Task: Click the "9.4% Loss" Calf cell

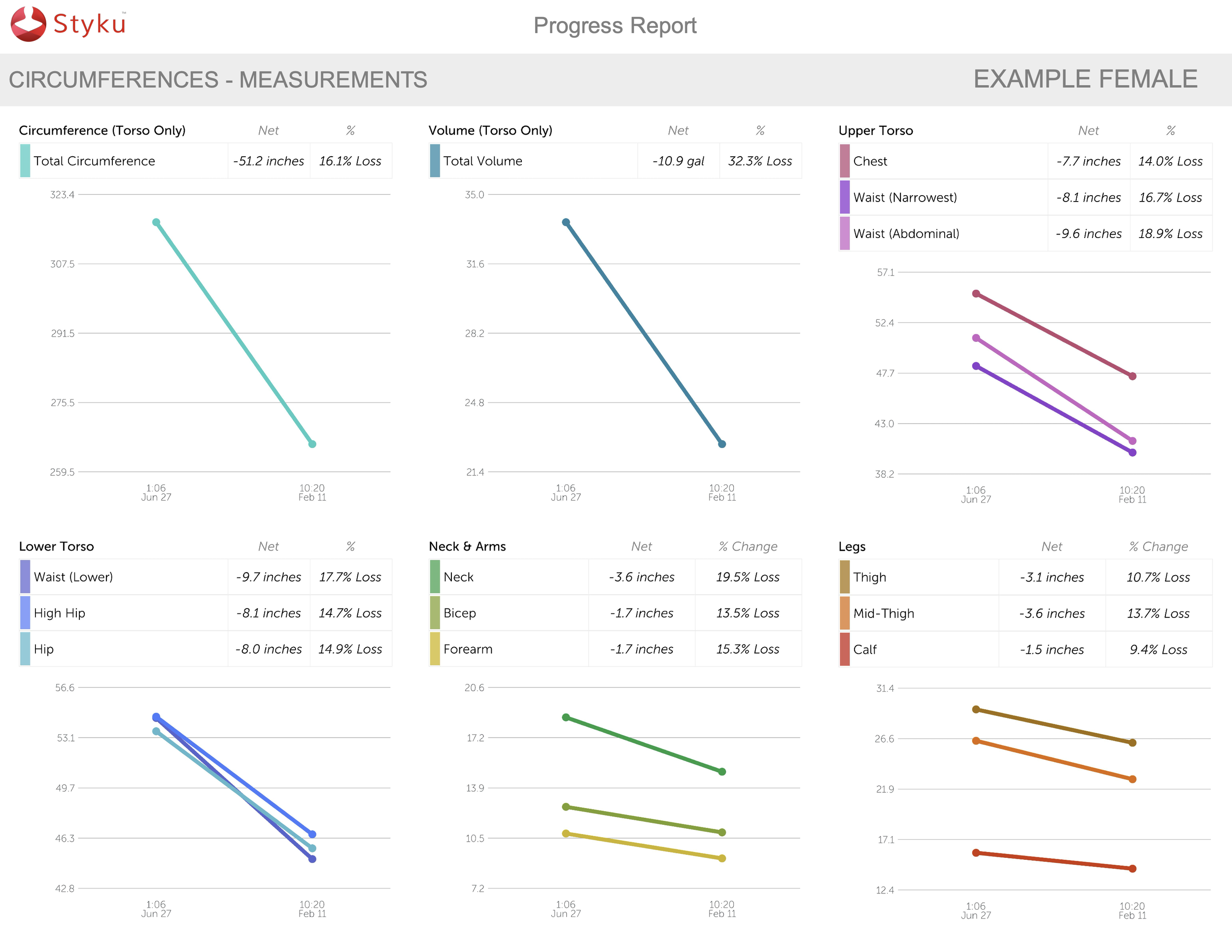Action: 1158,649
